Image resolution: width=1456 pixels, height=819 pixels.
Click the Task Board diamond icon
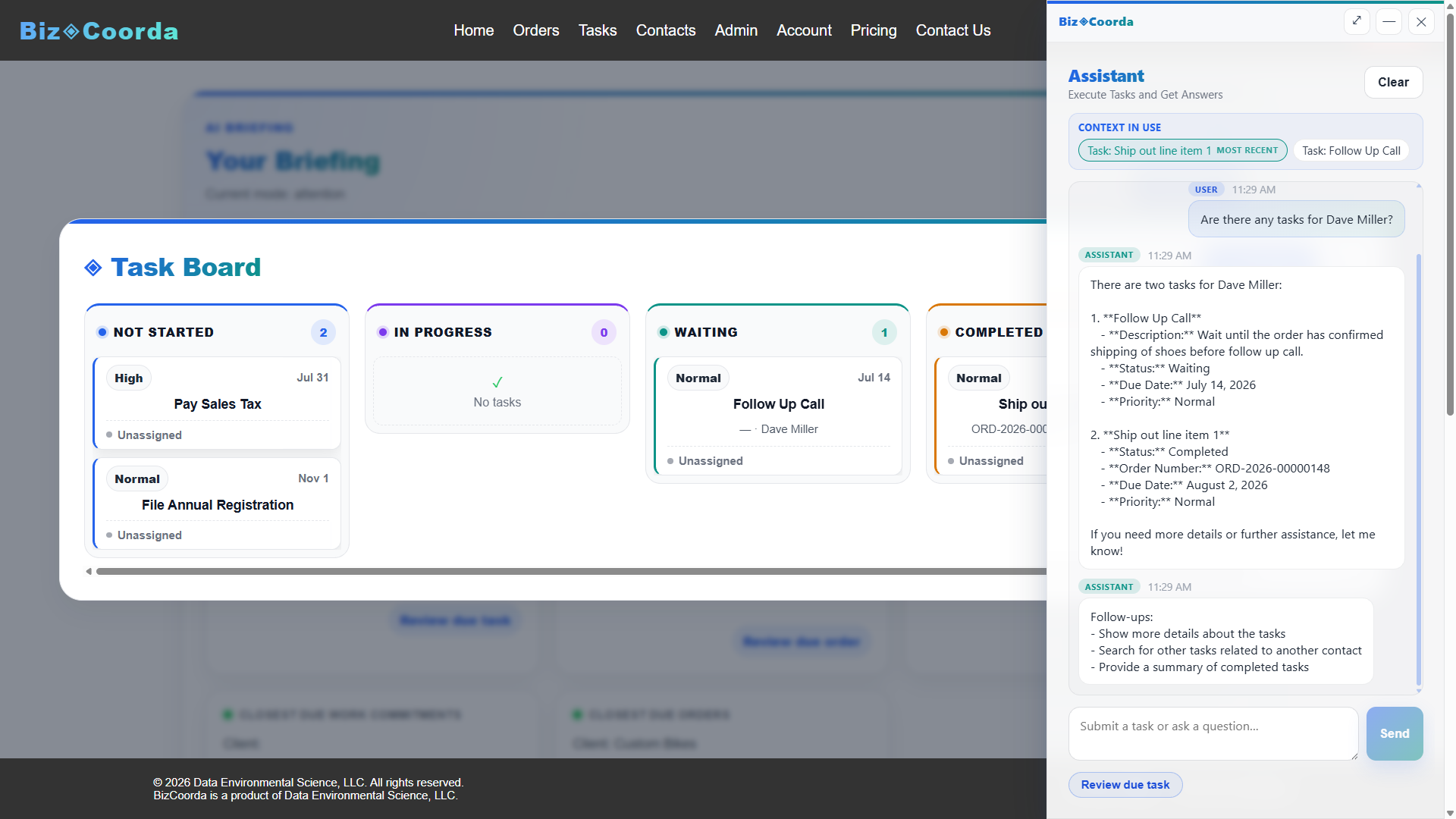coord(93,268)
